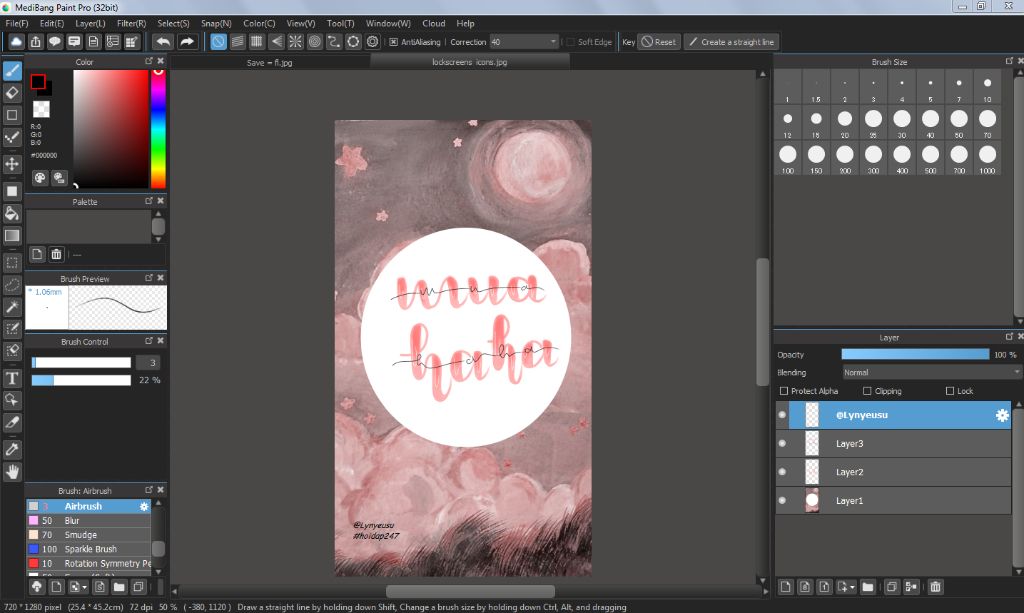This screenshot has width=1024, height=613.
Task: Open Airbrush brush settings gear
Action: click(144, 506)
